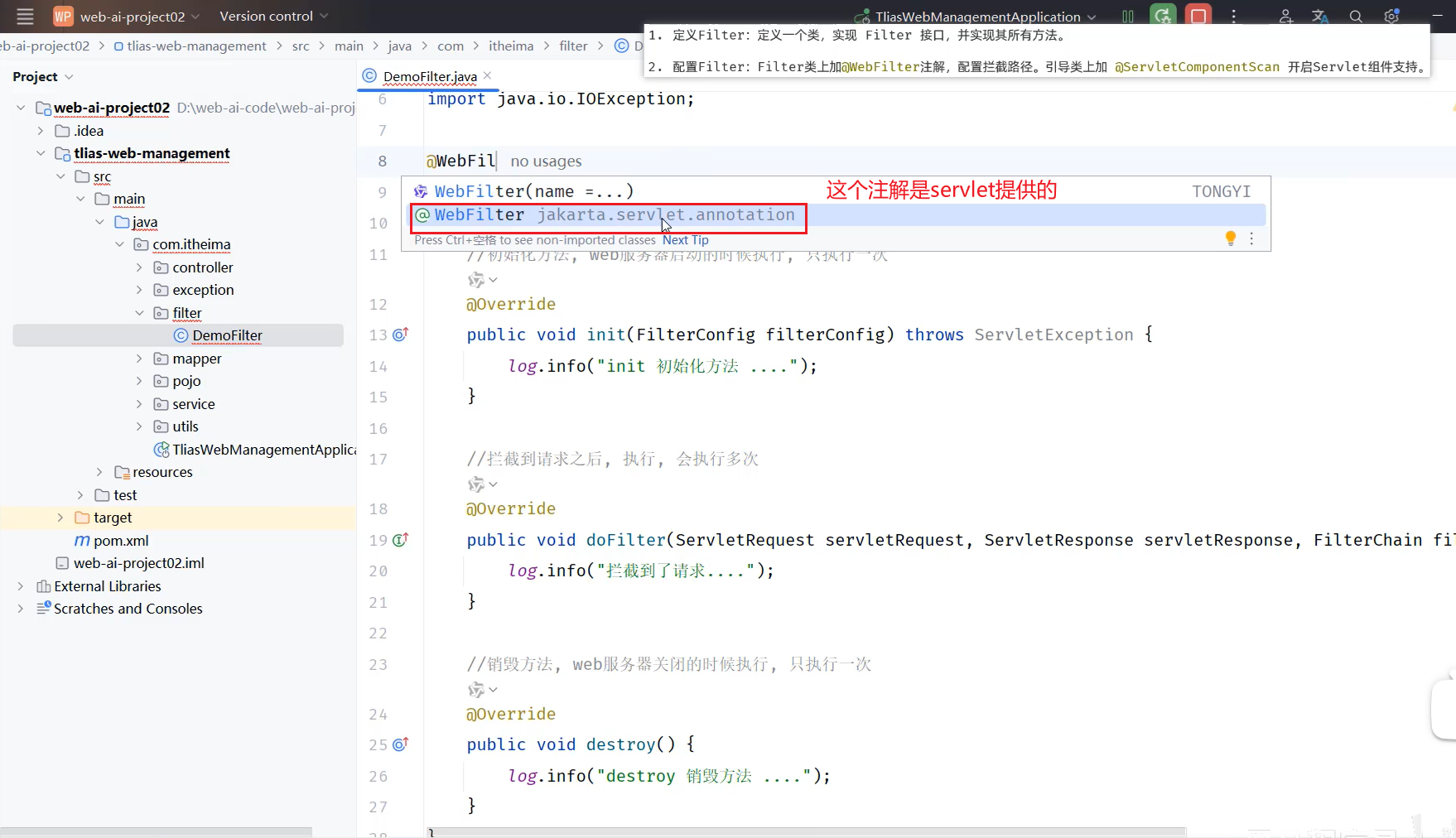The width and height of the screenshot is (1456, 838).
Task: Open more run actions three-dot menu
Action: point(1233,16)
